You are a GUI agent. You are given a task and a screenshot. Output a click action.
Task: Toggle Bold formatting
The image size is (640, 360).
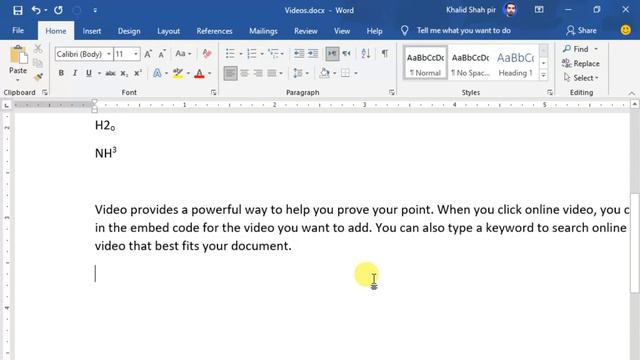point(61,73)
